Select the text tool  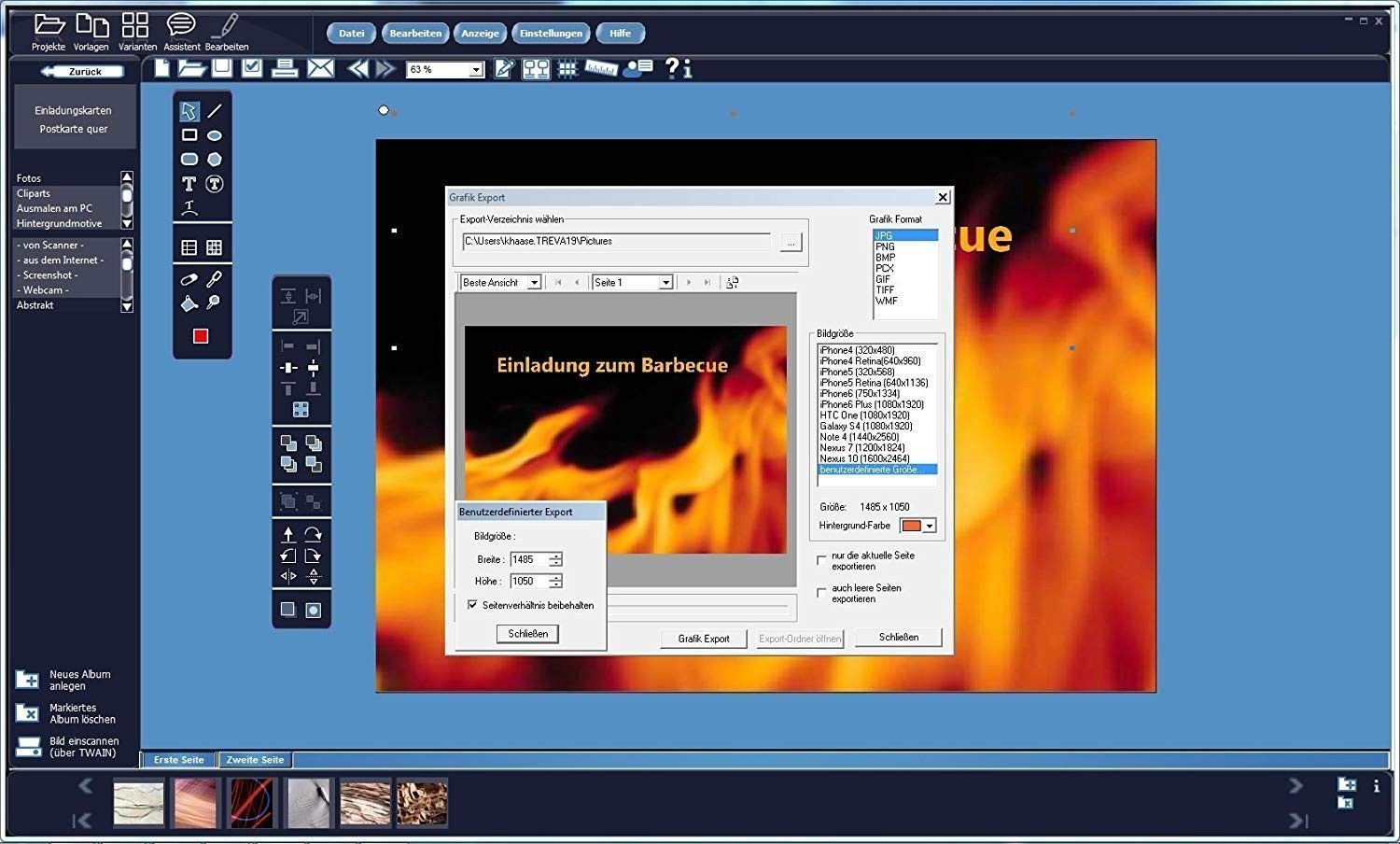click(x=189, y=184)
